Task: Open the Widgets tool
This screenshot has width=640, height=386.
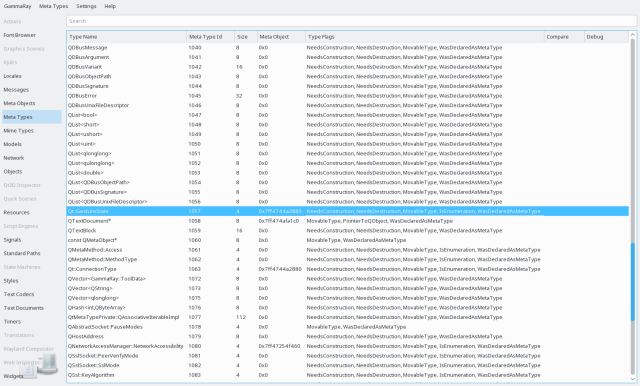Action: tap(32, 376)
